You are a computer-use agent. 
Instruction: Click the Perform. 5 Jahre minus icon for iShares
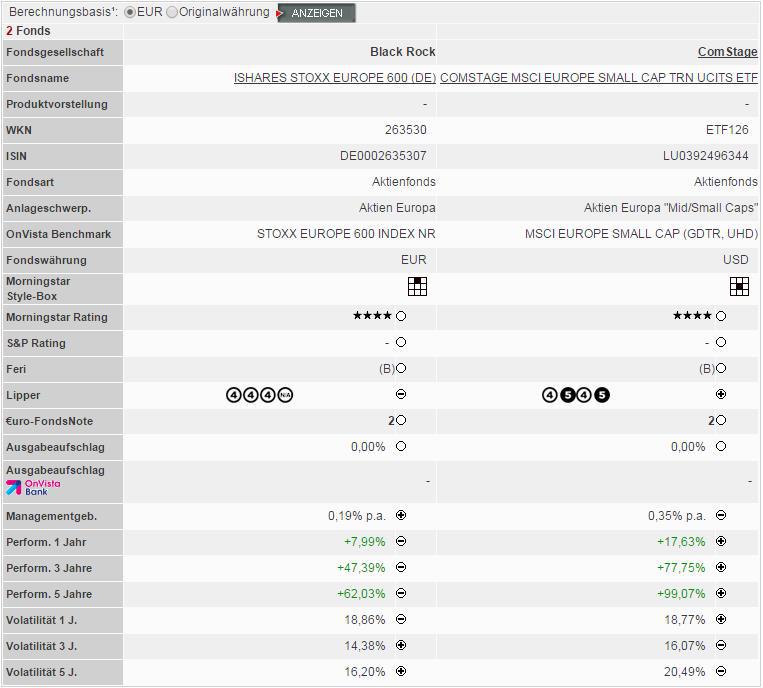coord(401,593)
